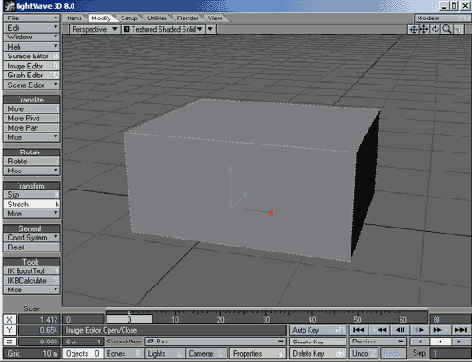
Task: Expand the Coord System dropdown
Action: tap(32, 237)
